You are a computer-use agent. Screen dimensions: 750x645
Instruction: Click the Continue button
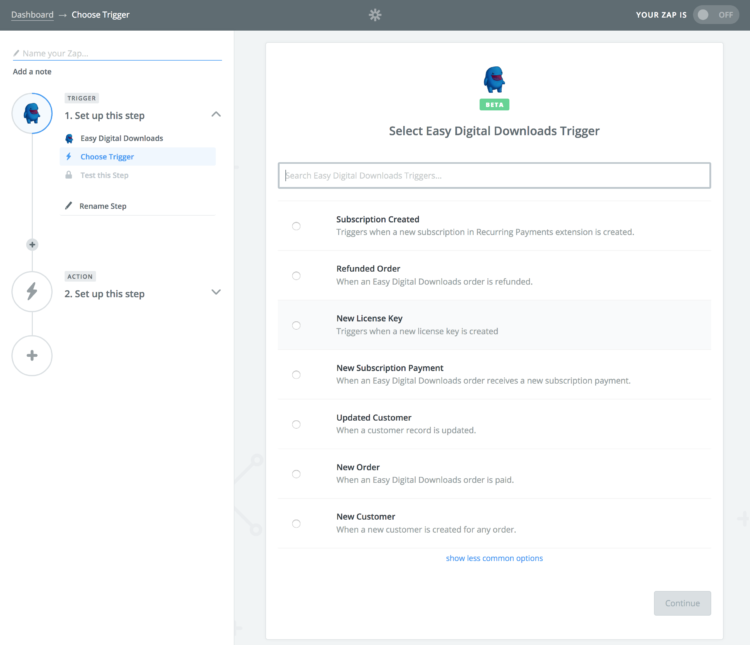682,603
